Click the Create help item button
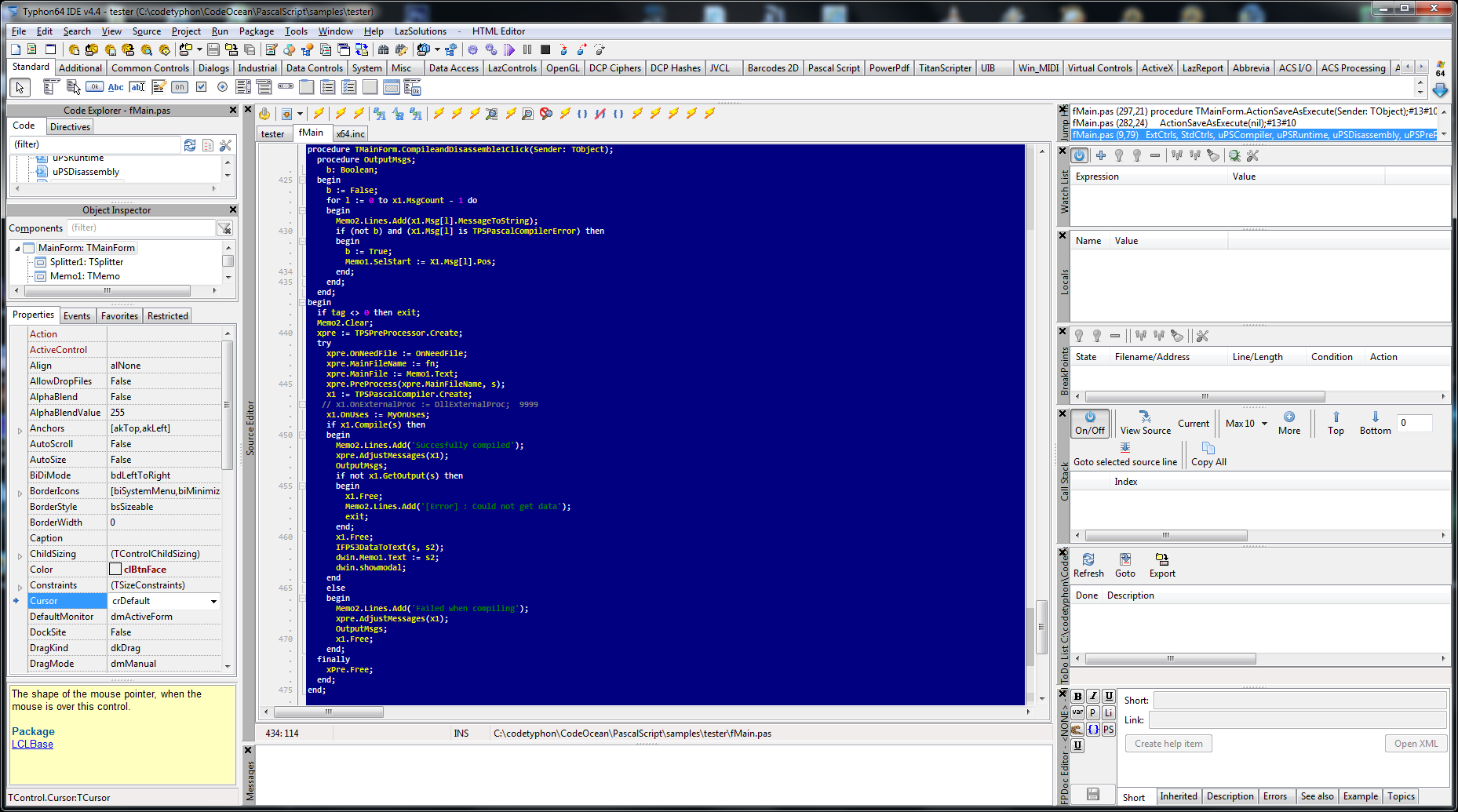The image size is (1458, 812). tap(1168, 744)
